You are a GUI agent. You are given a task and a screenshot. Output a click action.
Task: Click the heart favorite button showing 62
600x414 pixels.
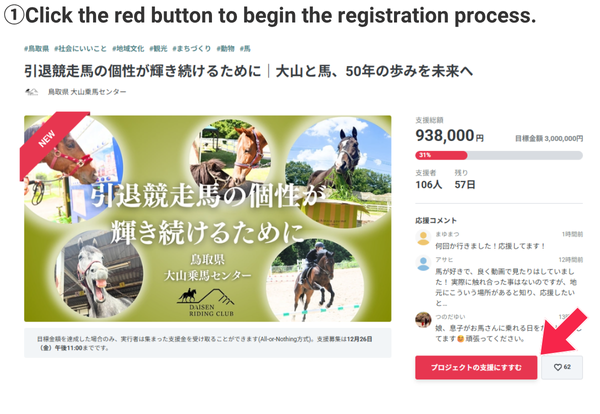[562, 367]
